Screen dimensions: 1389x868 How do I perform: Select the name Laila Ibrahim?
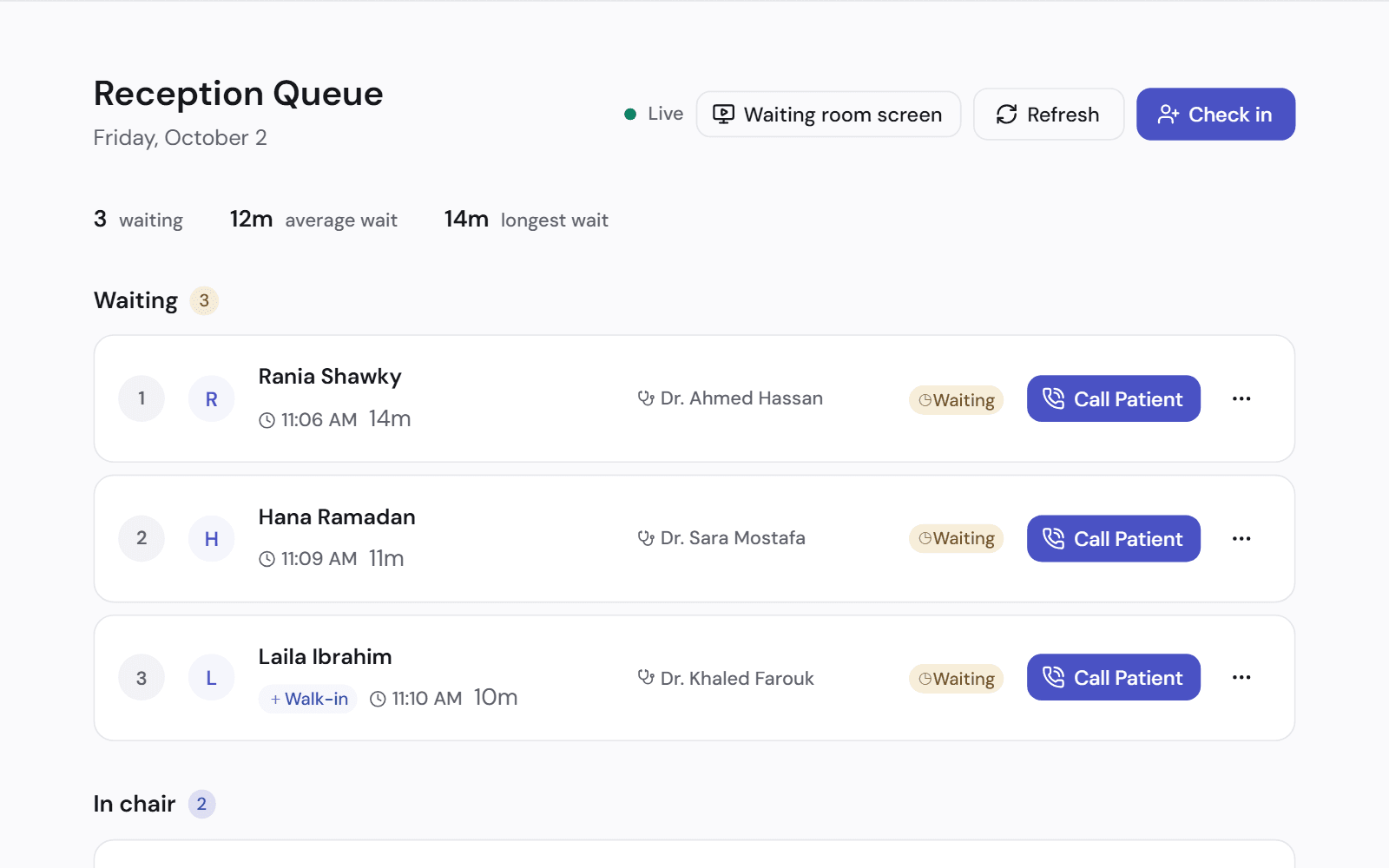(325, 657)
